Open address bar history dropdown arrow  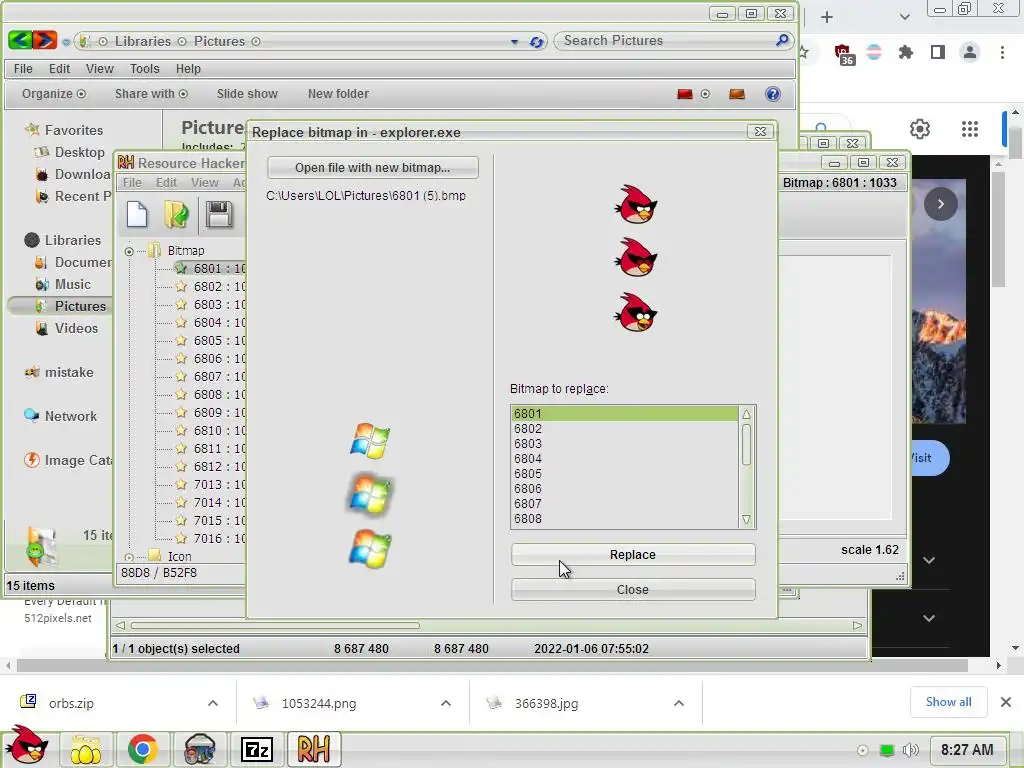pos(515,42)
